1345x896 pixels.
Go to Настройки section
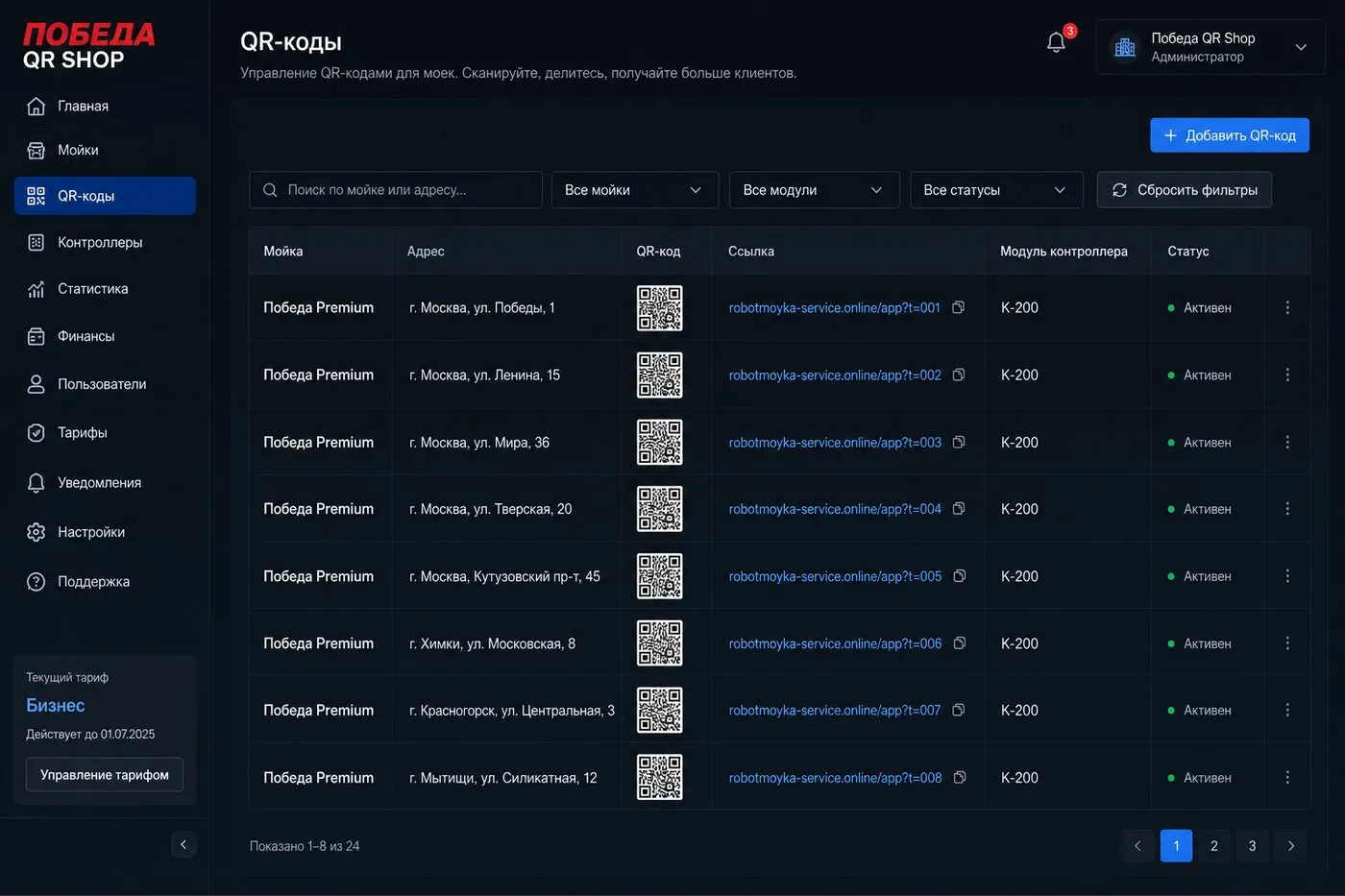click(105, 532)
